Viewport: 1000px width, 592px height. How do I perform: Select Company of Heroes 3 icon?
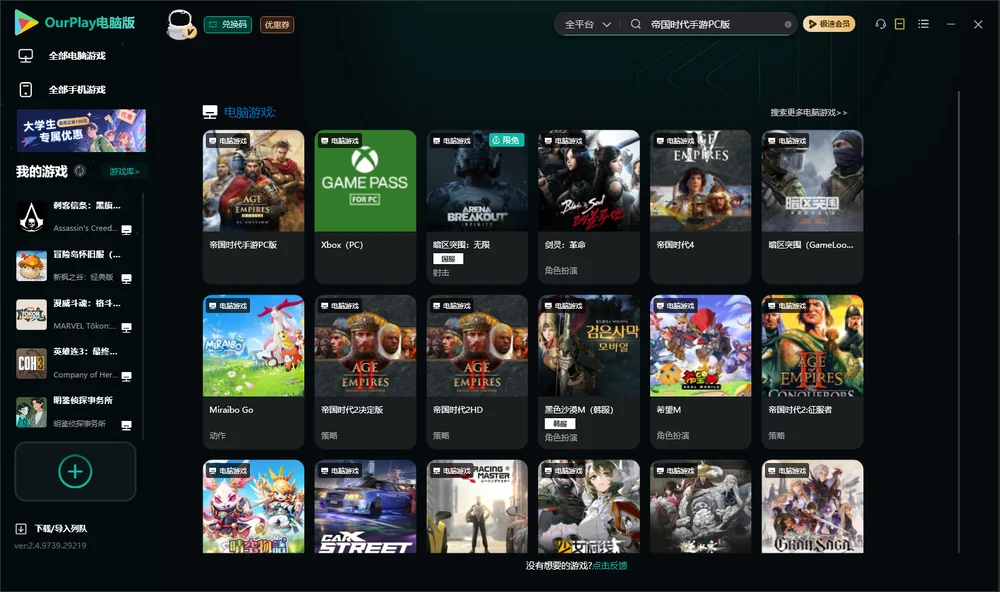(31, 364)
